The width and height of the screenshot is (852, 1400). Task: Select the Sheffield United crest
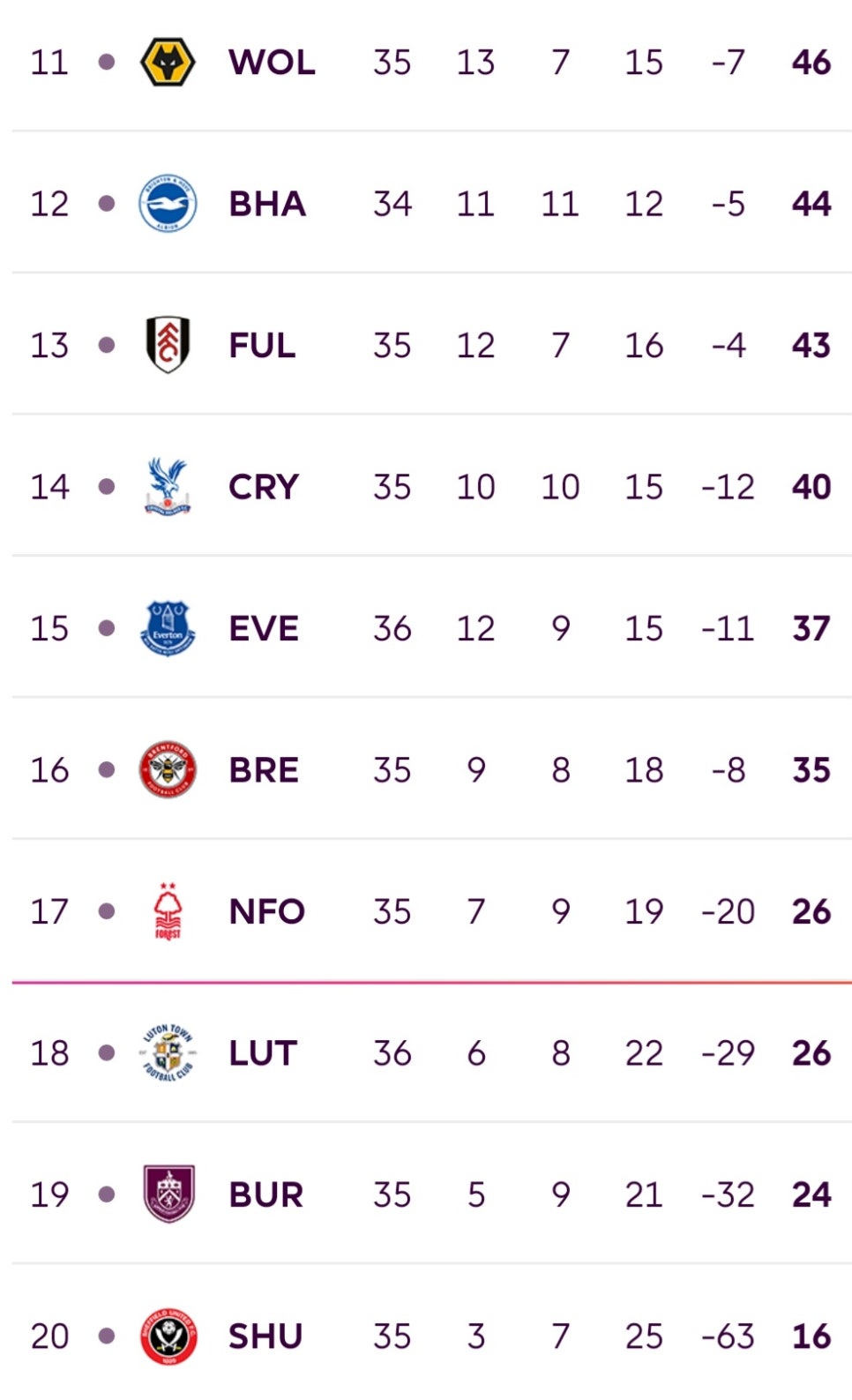point(168,1336)
